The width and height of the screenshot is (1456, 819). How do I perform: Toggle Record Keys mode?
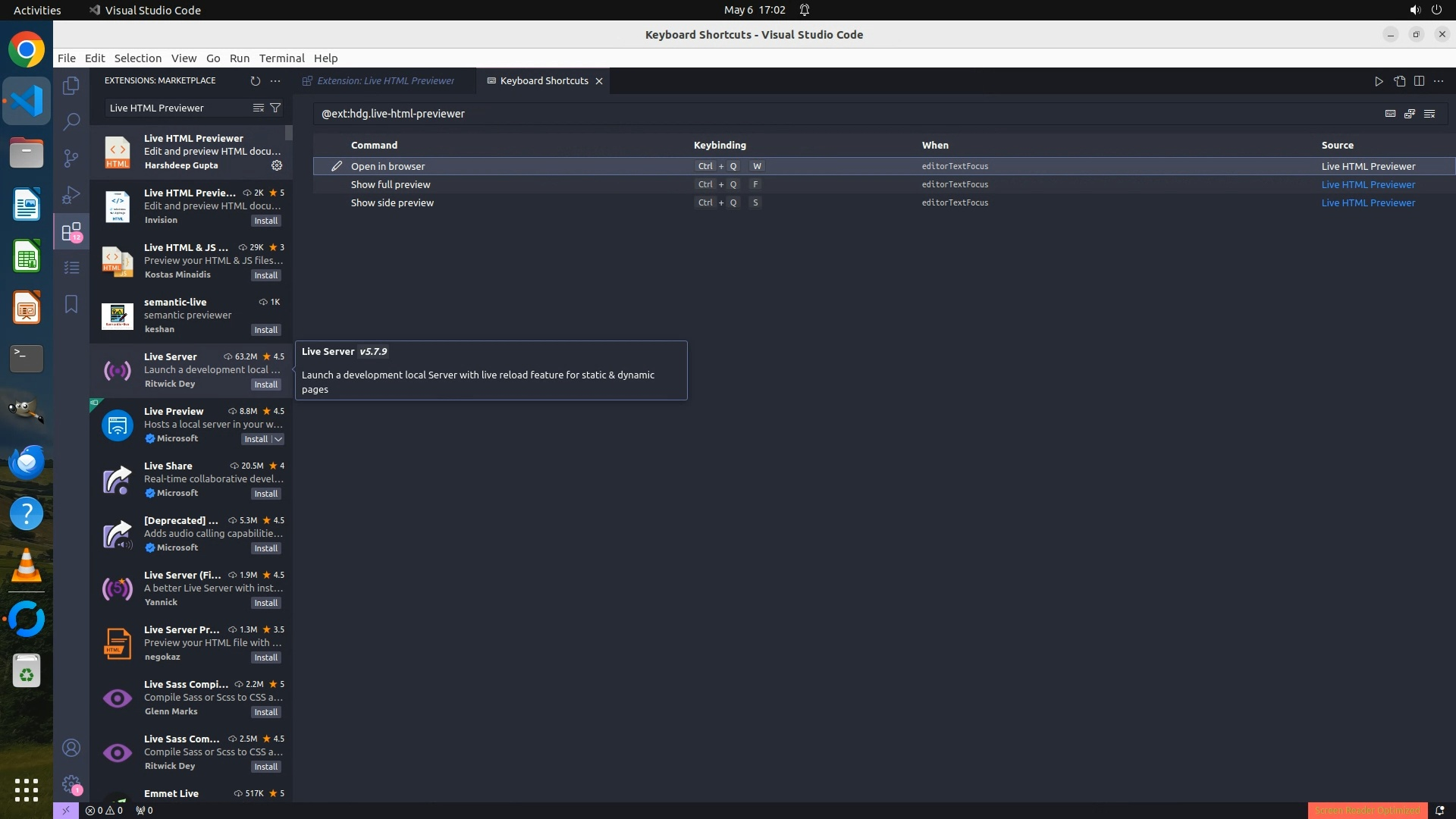point(1390,114)
